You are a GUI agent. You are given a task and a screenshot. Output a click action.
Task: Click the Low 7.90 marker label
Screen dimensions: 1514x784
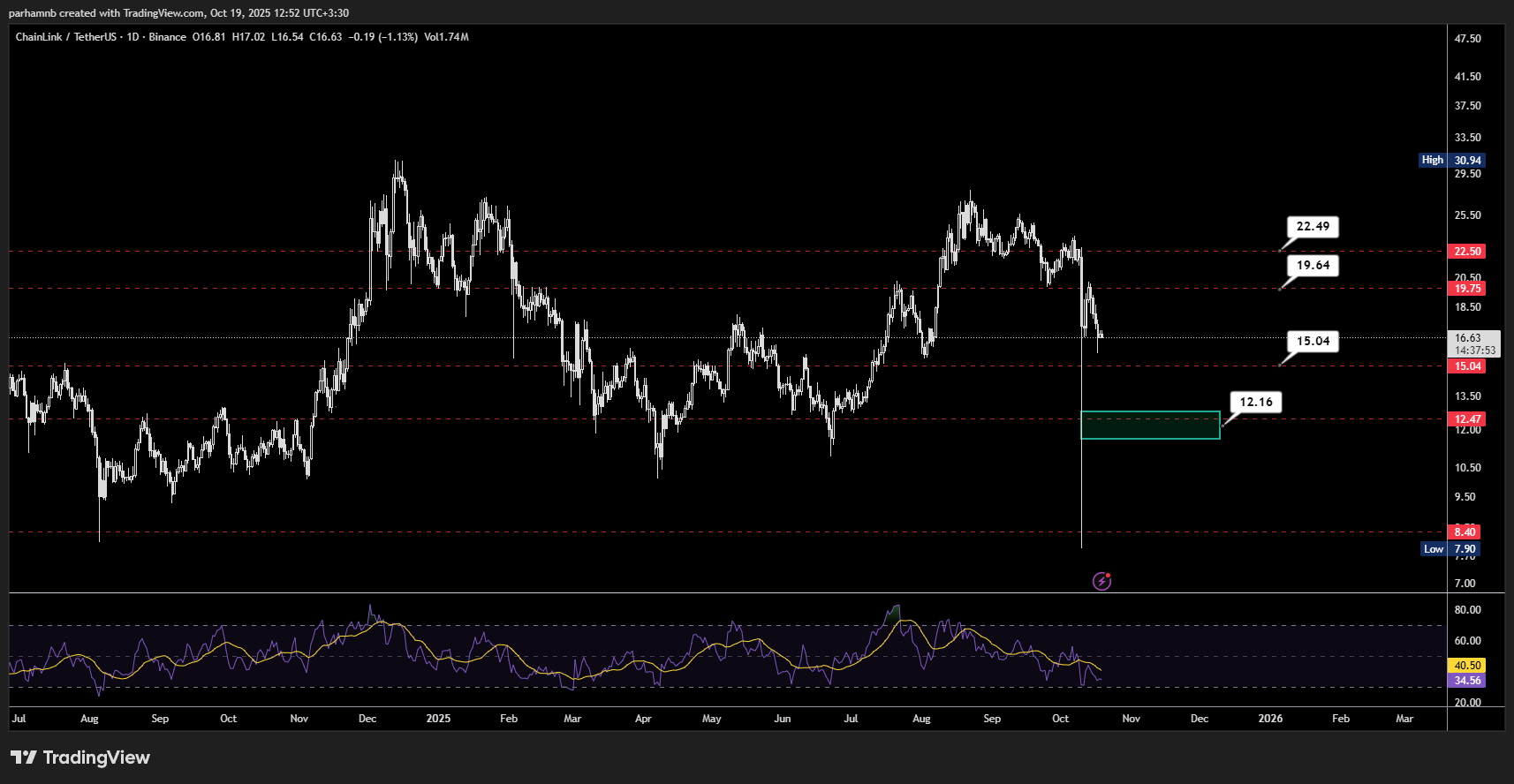pyautogui.click(x=1450, y=549)
